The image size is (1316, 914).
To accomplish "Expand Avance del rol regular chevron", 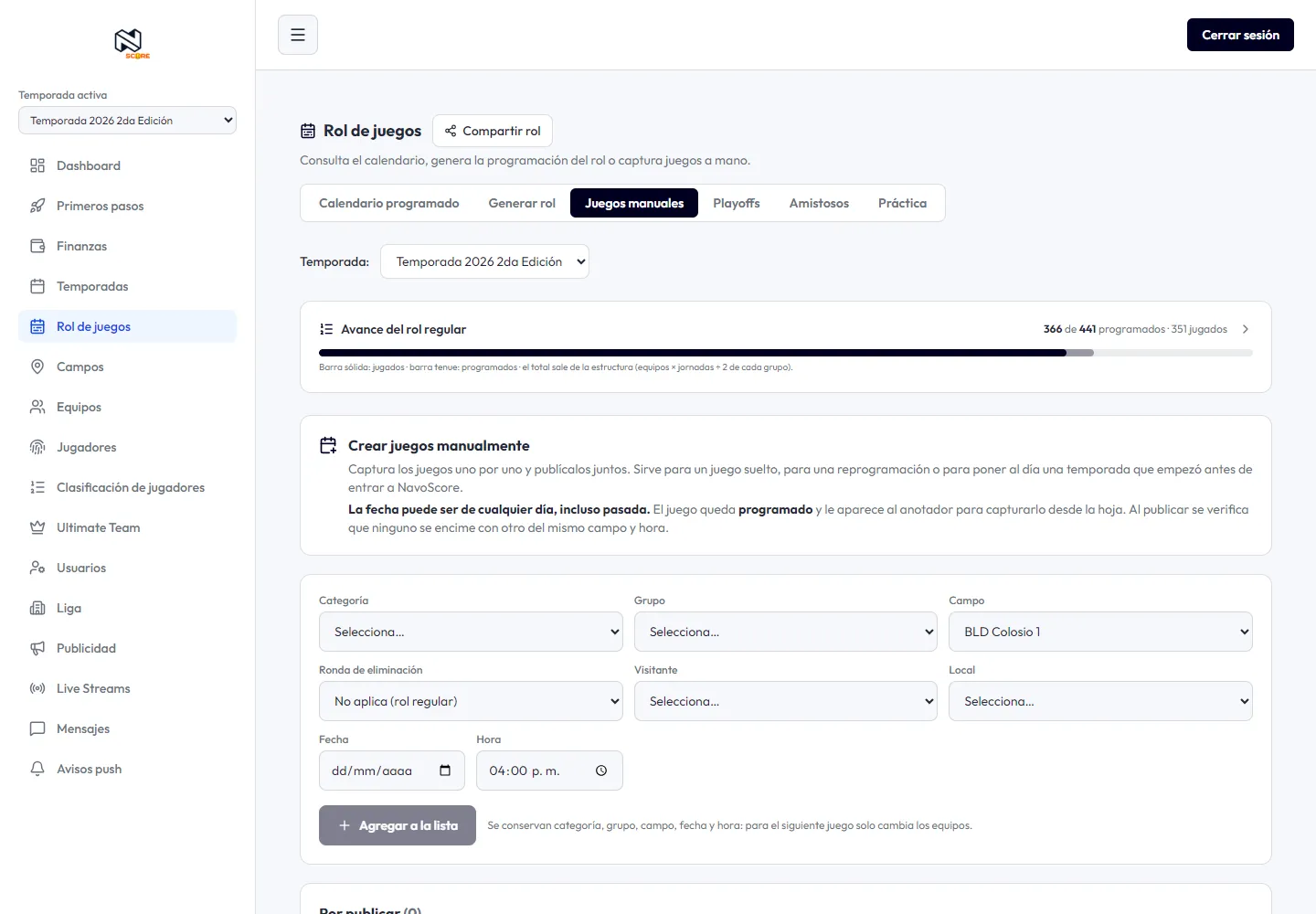I will coord(1245,329).
